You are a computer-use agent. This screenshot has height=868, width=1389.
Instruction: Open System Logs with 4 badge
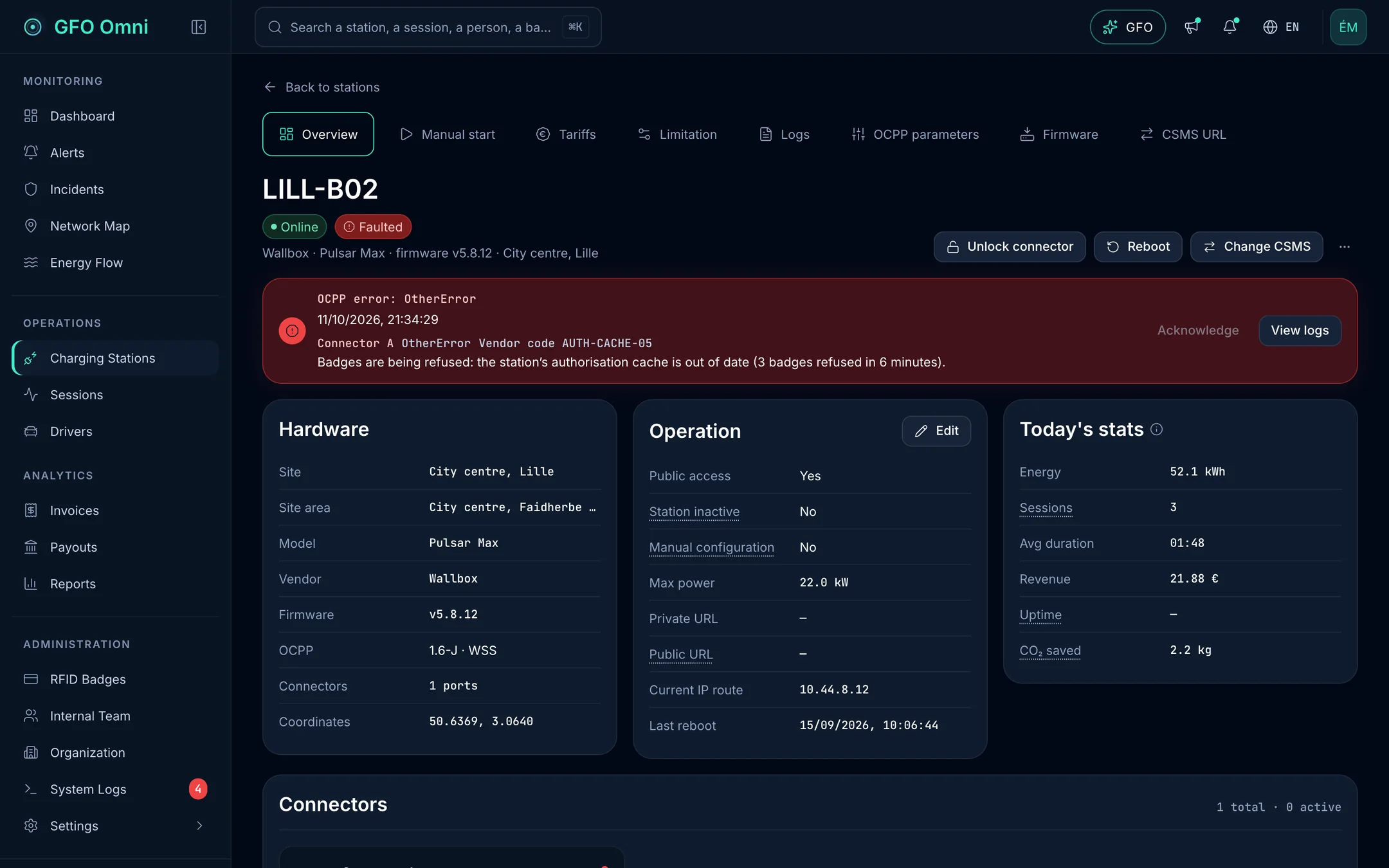click(116, 790)
